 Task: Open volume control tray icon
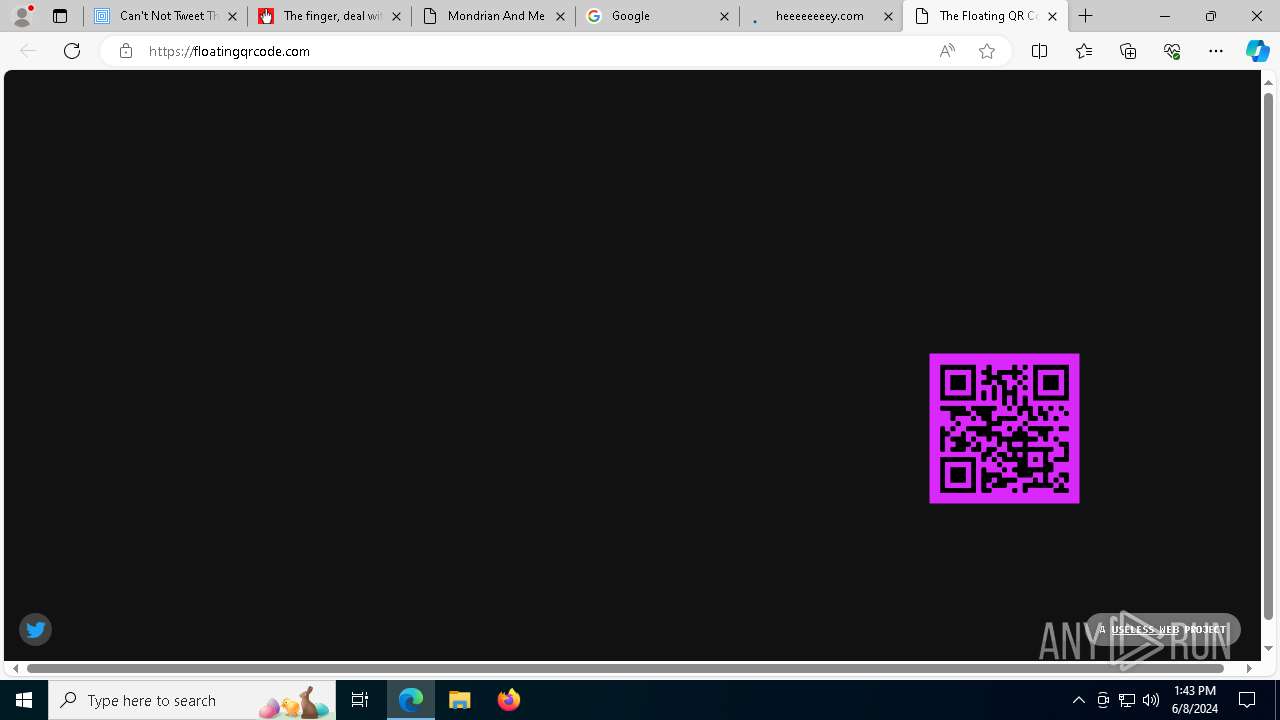(x=1151, y=700)
